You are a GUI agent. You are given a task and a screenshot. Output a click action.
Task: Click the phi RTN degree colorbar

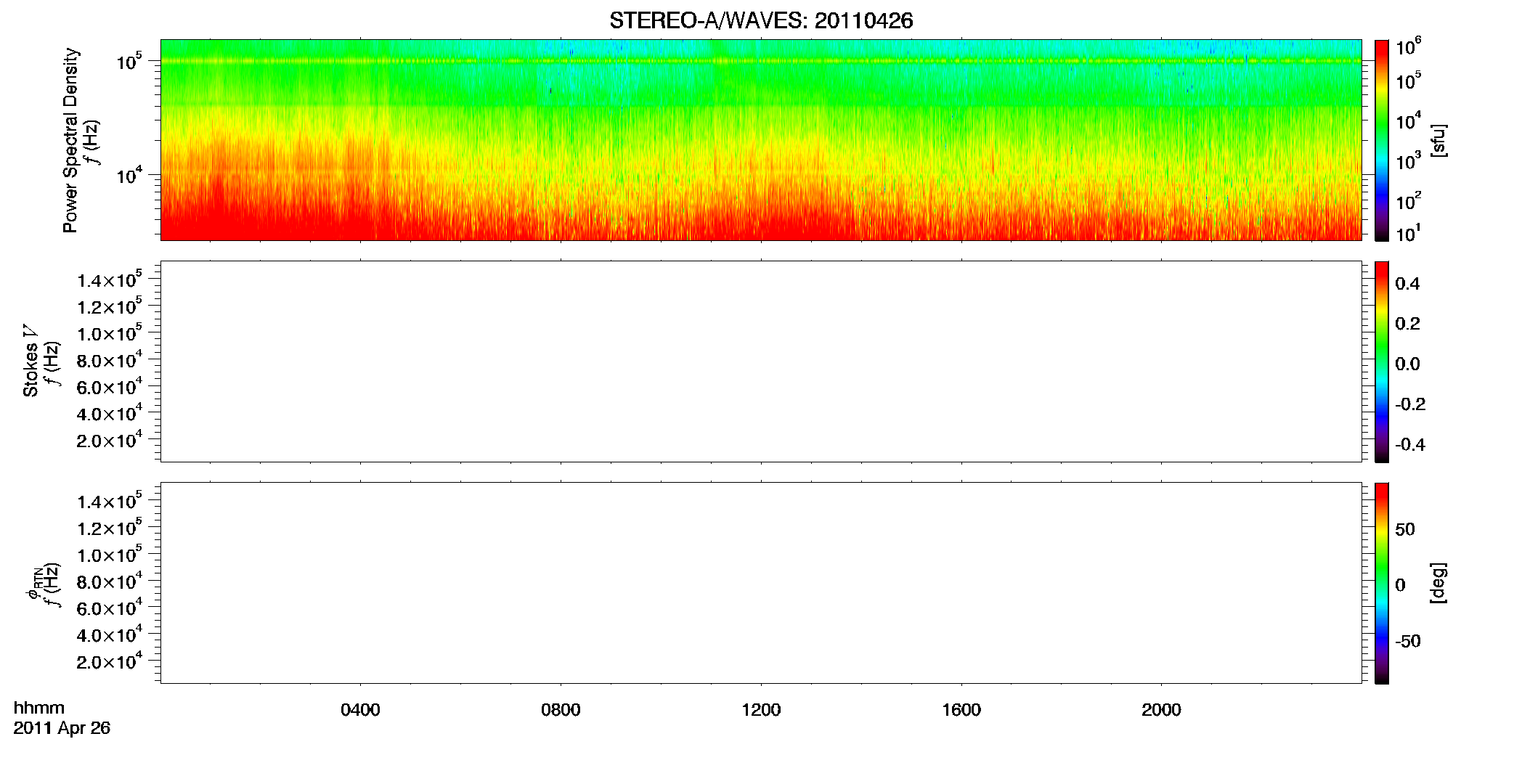tap(1382, 583)
